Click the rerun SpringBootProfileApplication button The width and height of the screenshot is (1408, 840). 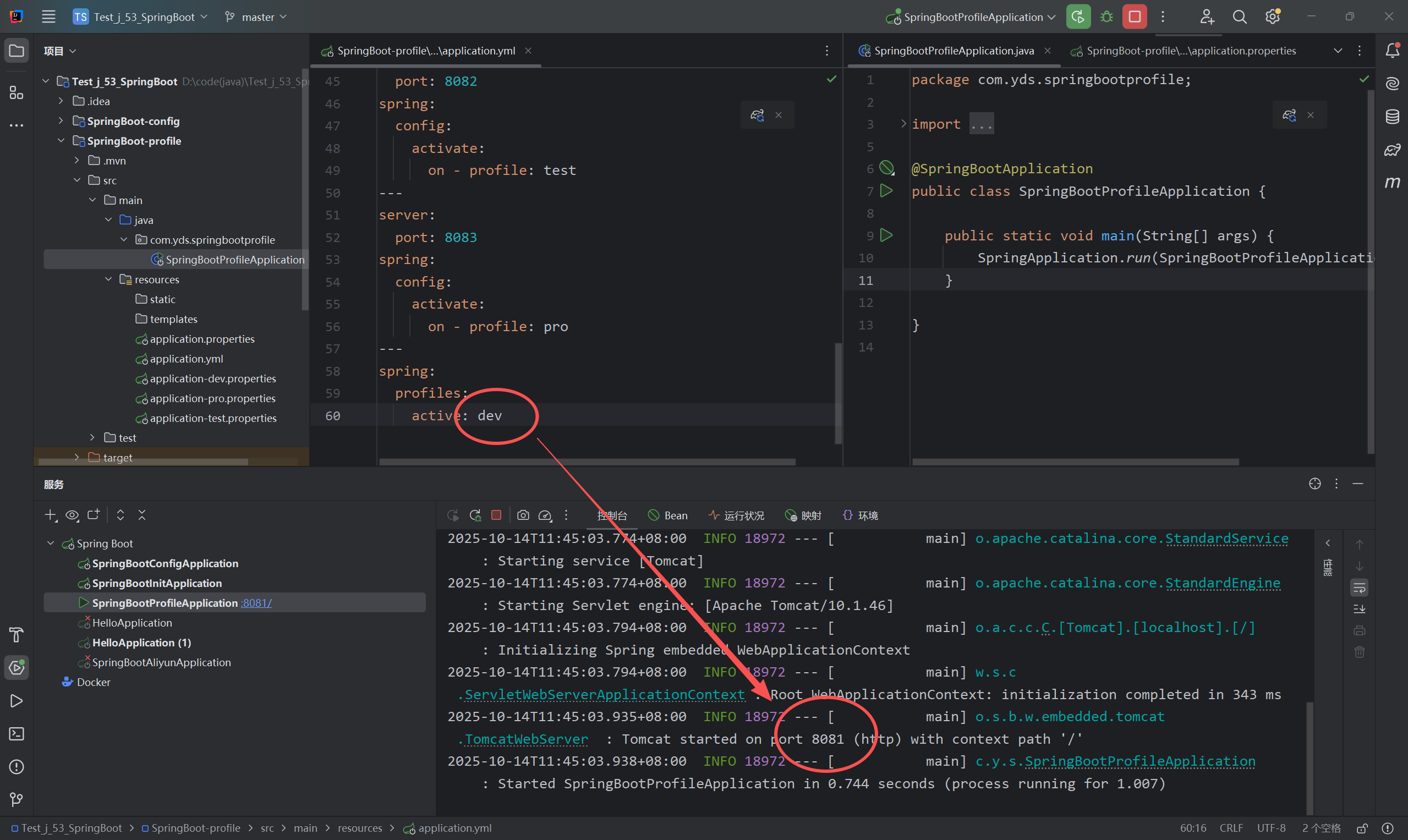[1078, 17]
